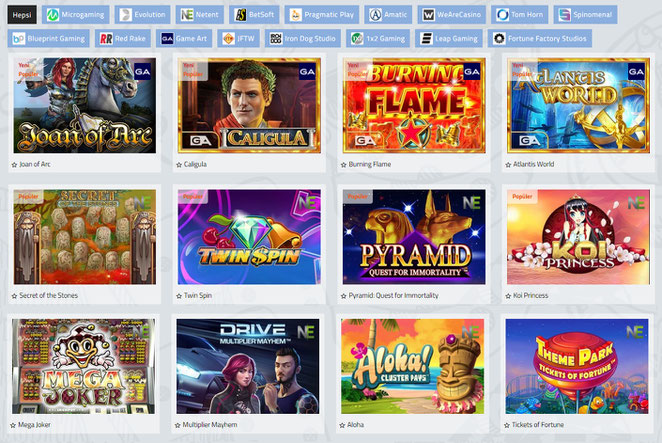
Task: Click the Game Art GA logo icon
Action: (x=167, y=39)
